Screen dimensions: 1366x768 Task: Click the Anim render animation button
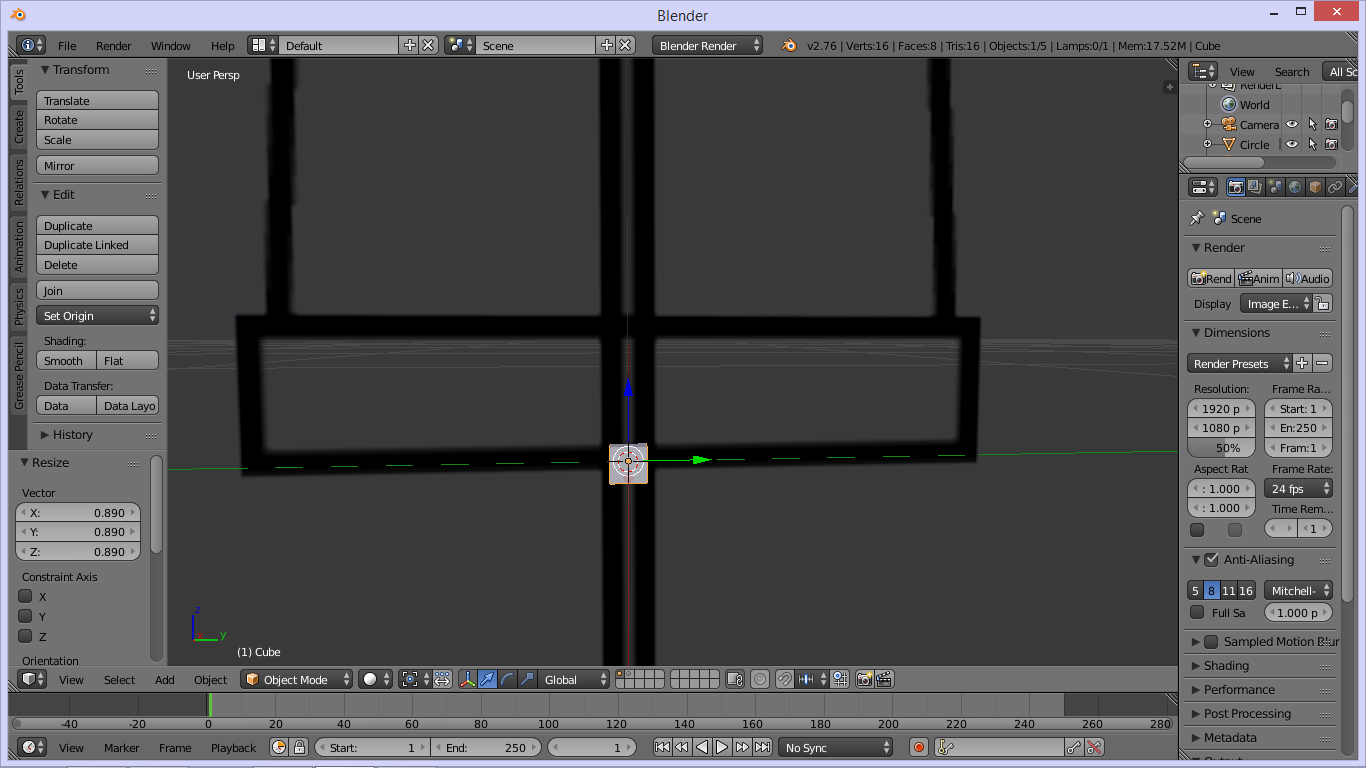point(1259,278)
